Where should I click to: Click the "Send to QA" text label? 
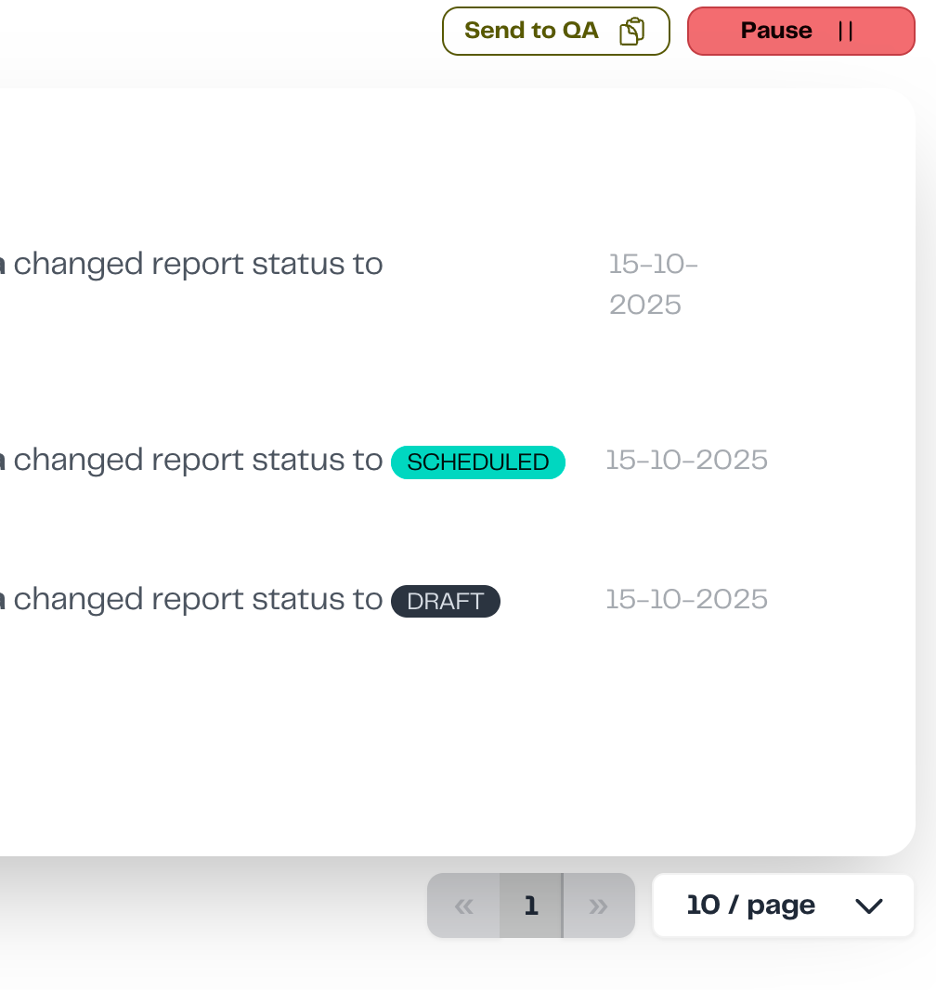click(x=531, y=31)
